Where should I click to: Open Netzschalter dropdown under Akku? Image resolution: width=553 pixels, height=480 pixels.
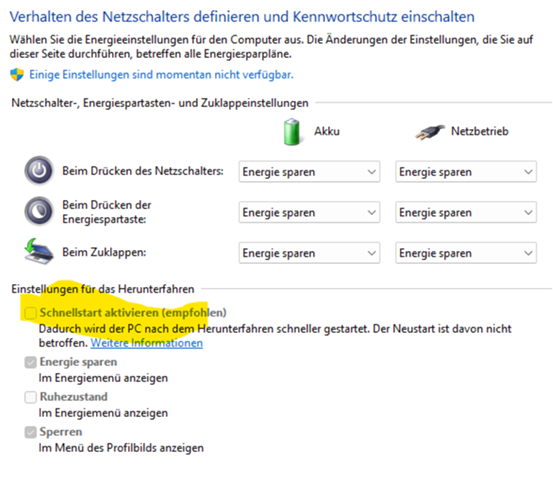pyautogui.click(x=309, y=172)
